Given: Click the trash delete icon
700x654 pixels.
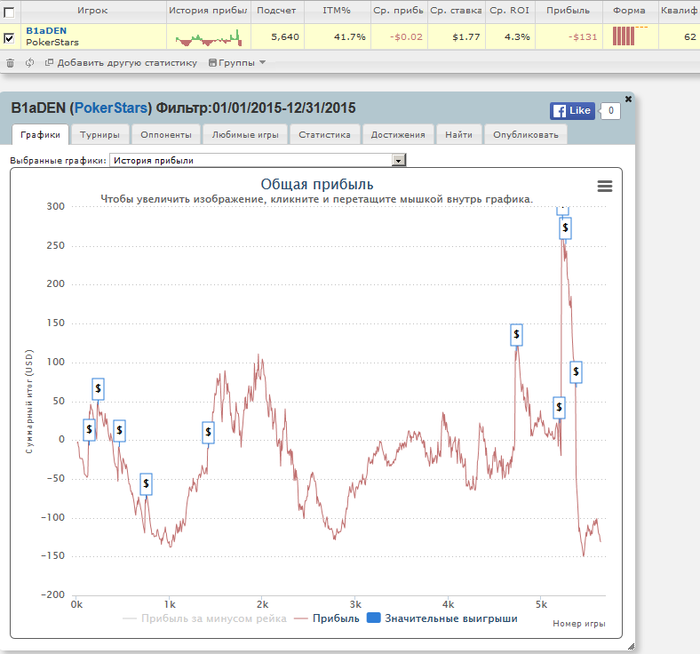Looking at the screenshot, I should pos(10,63).
